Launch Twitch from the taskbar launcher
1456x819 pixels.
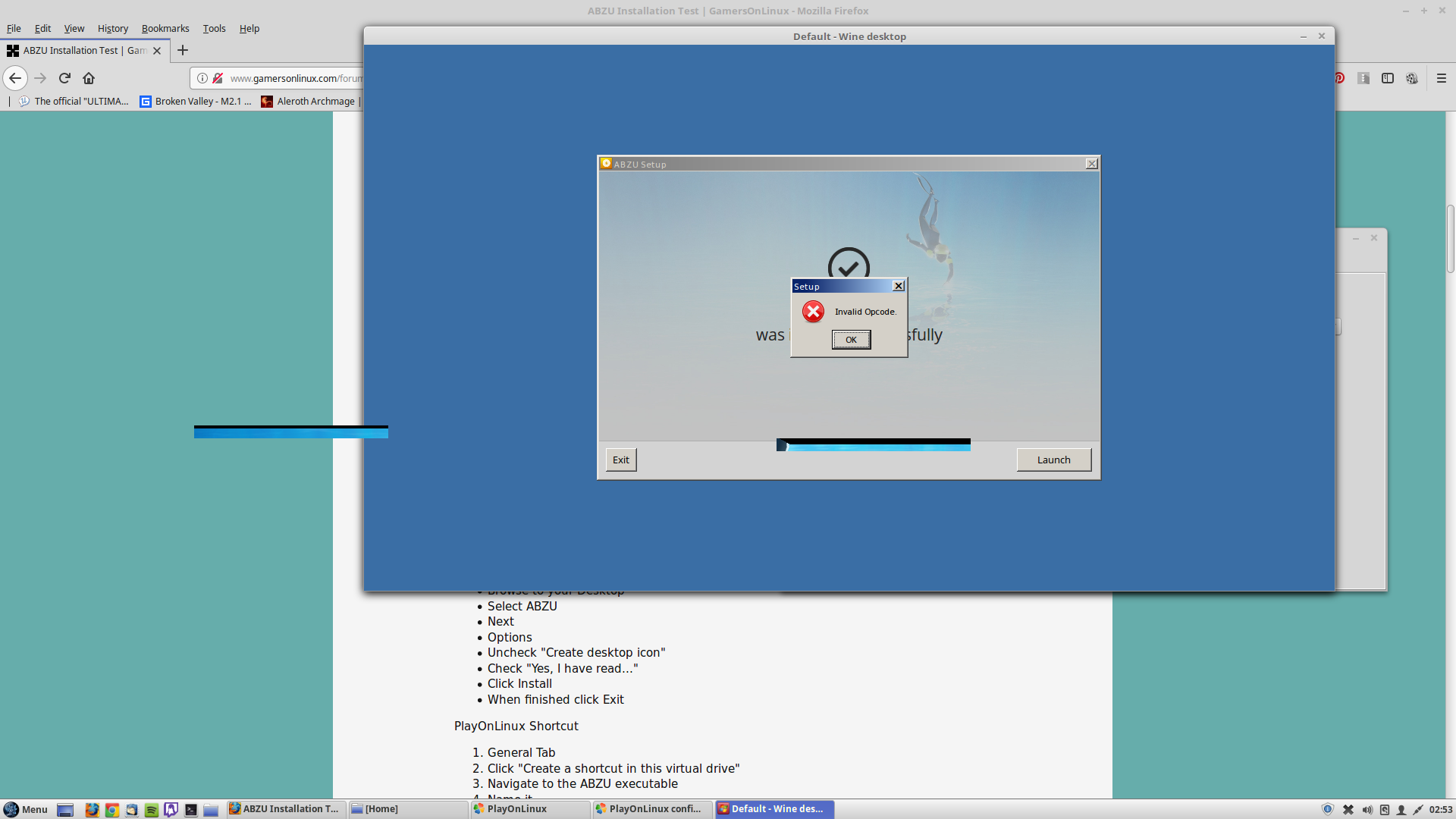point(171,809)
